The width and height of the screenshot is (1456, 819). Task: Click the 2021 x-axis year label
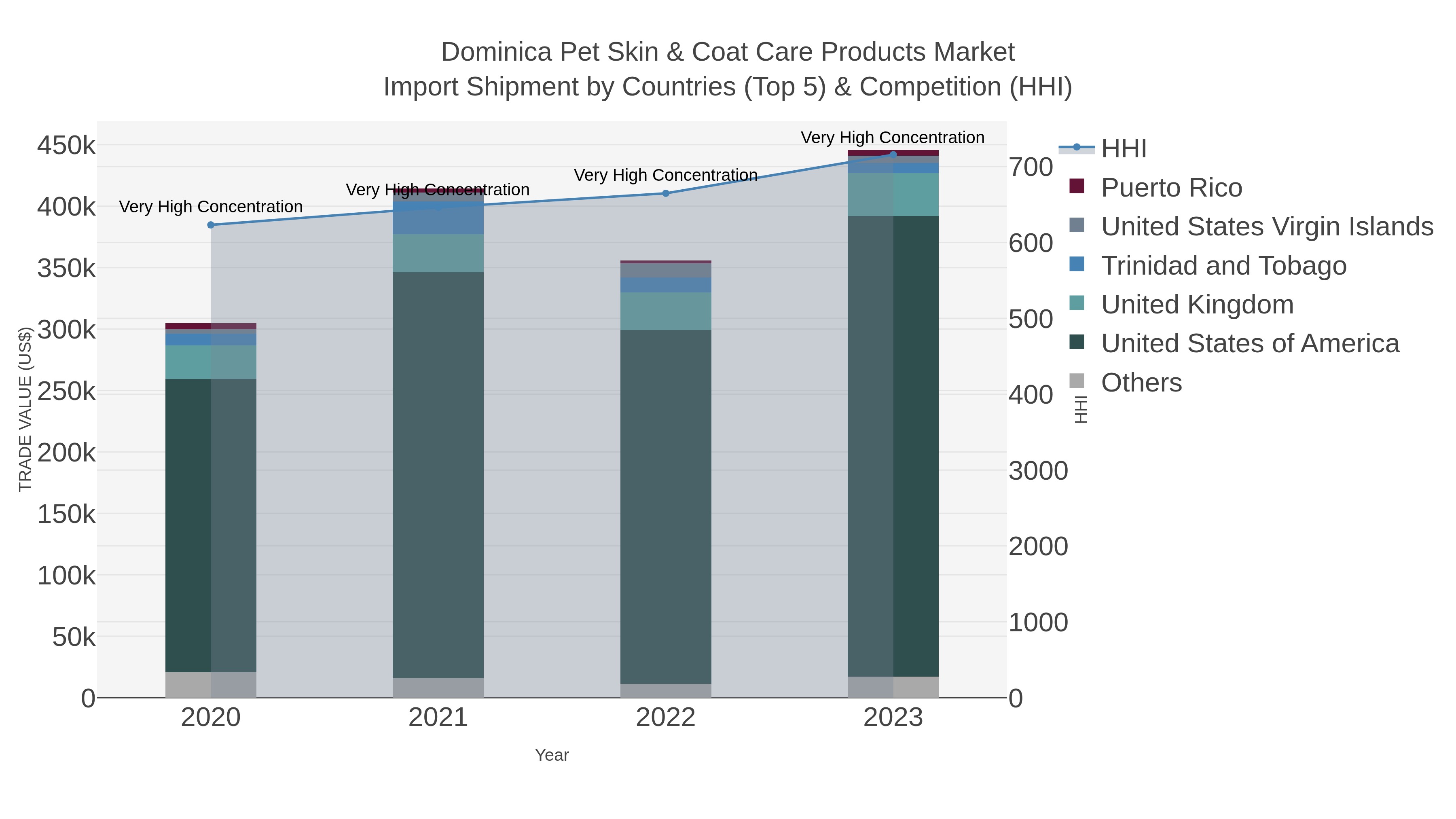(438, 718)
